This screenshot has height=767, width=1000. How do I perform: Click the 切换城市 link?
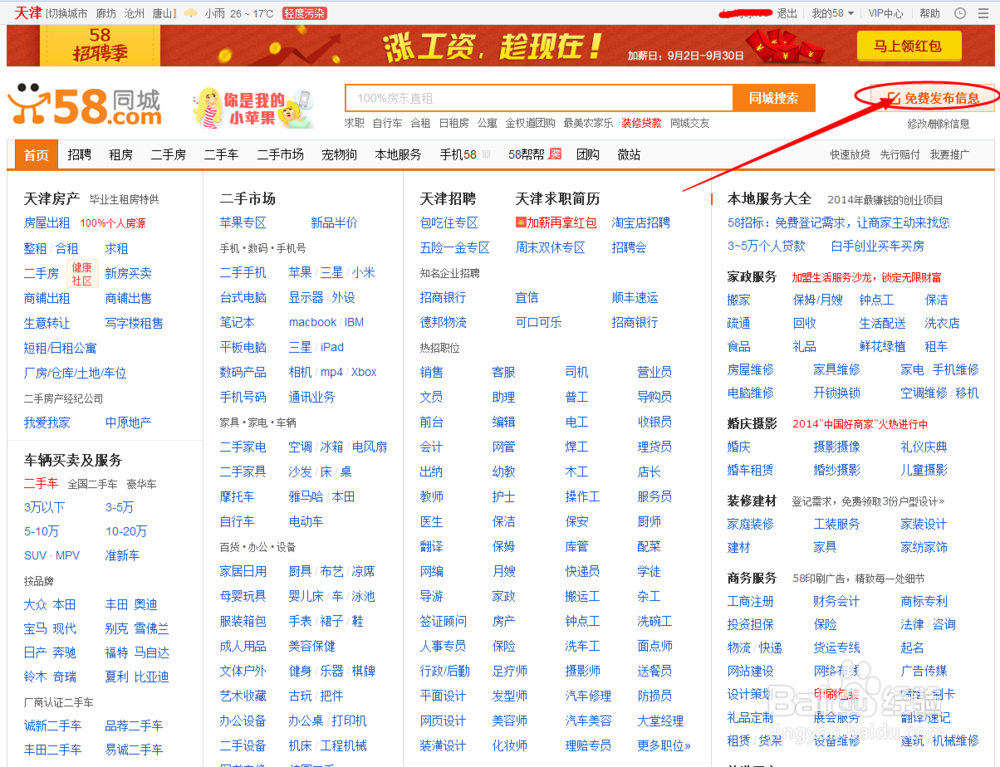point(66,13)
